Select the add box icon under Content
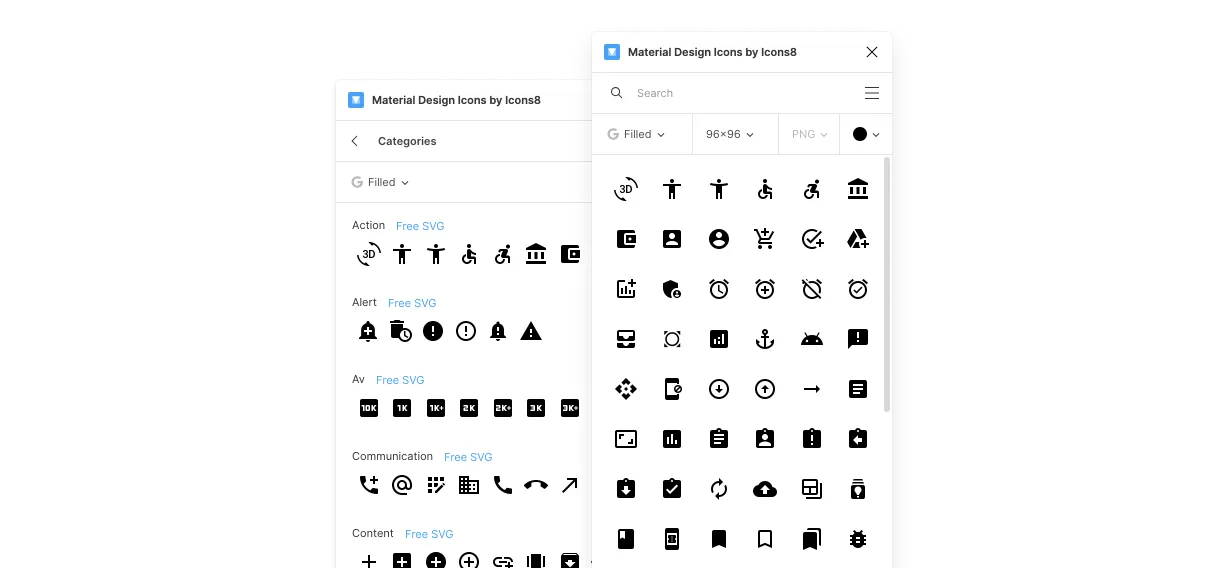The height and width of the screenshot is (568, 1232). coord(402,562)
